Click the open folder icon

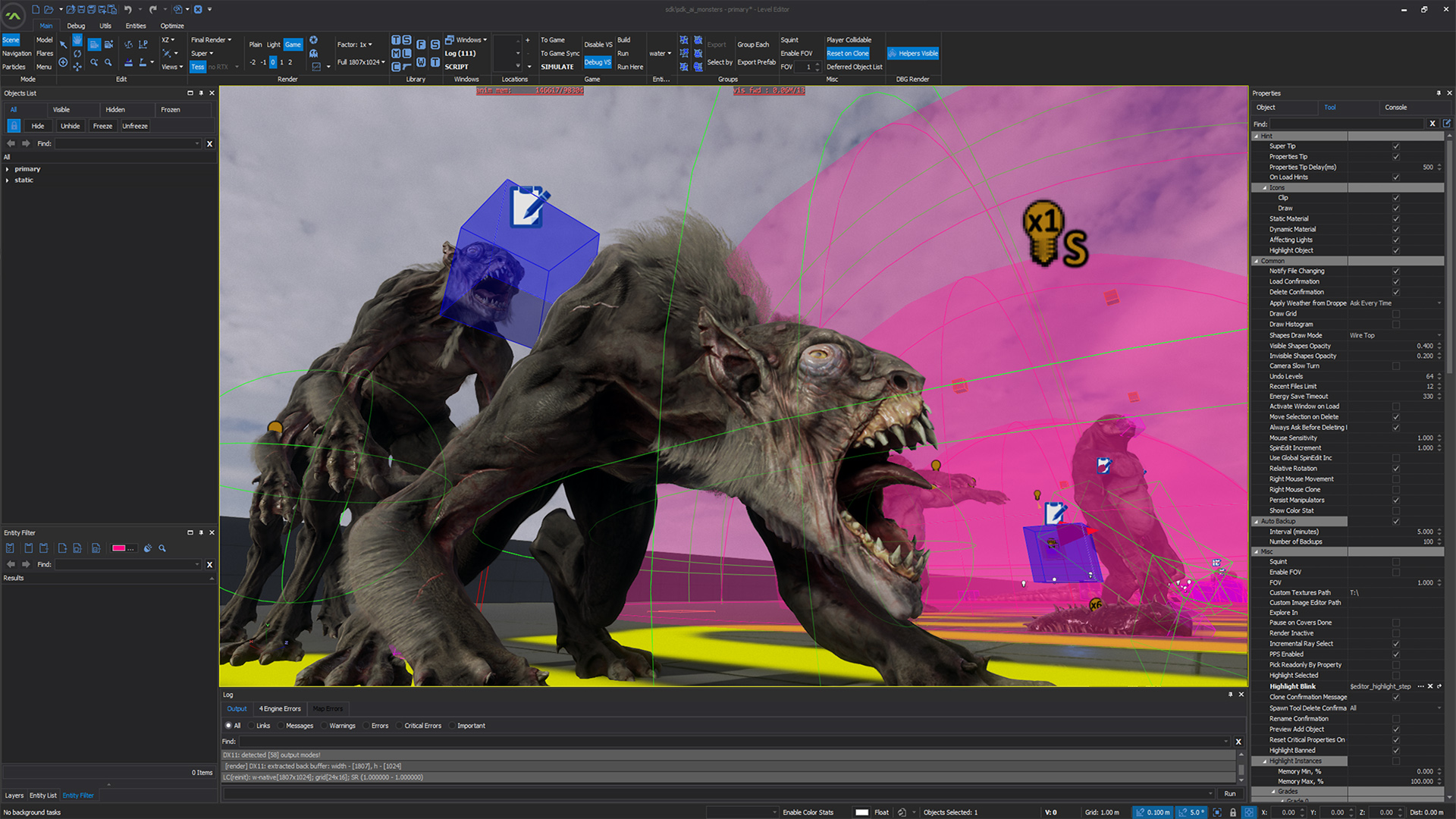pos(49,10)
